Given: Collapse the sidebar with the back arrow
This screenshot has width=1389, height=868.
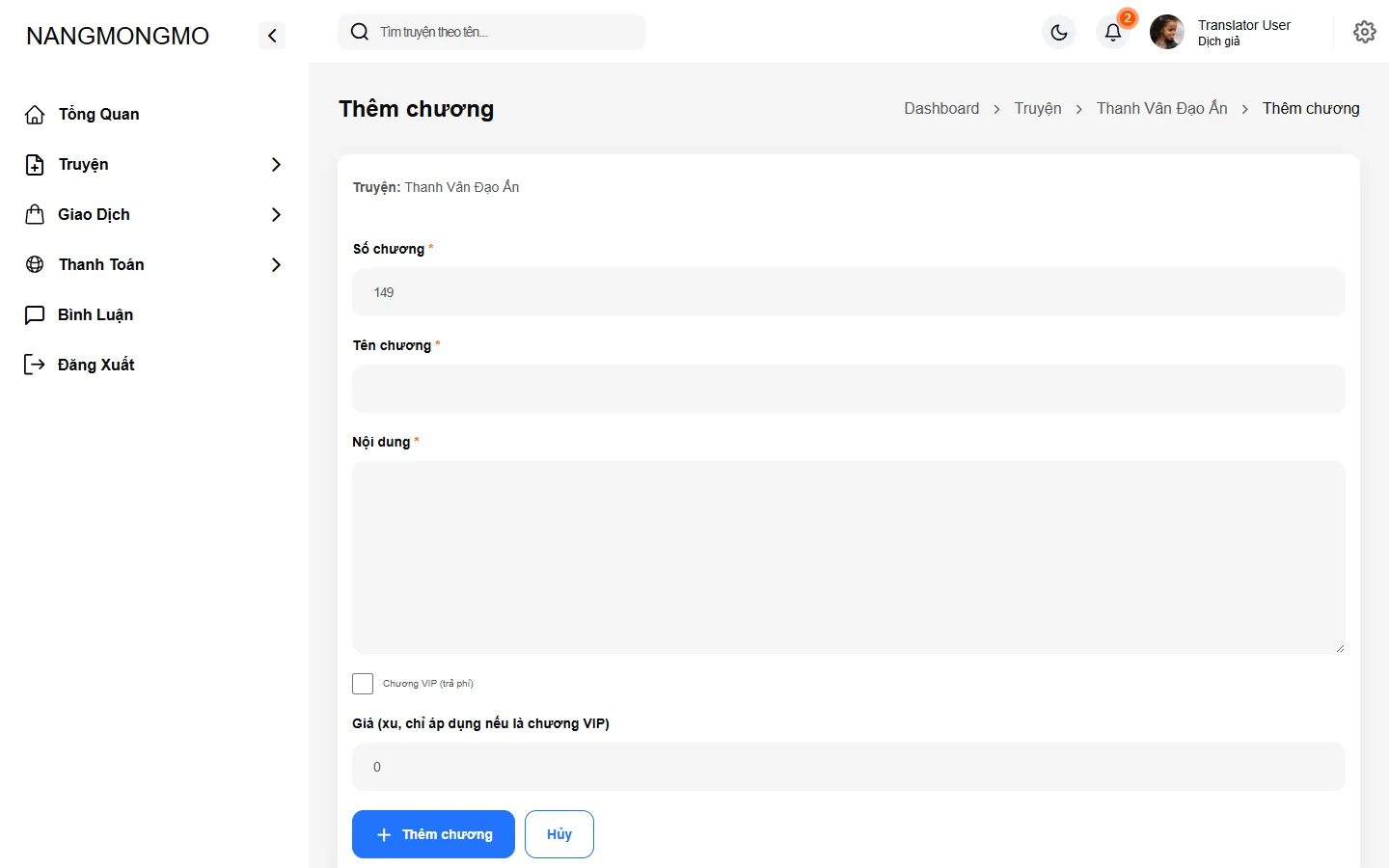Looking at the screenshot, I should click(272, 36).
